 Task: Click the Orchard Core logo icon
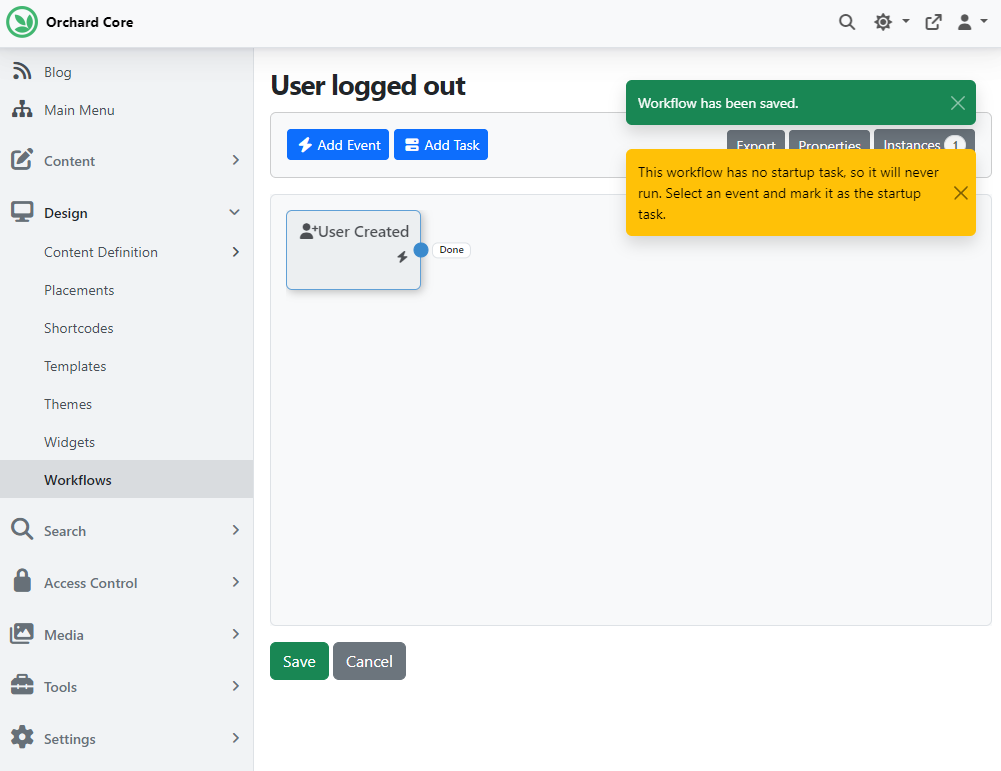click(x=22, y=22)
